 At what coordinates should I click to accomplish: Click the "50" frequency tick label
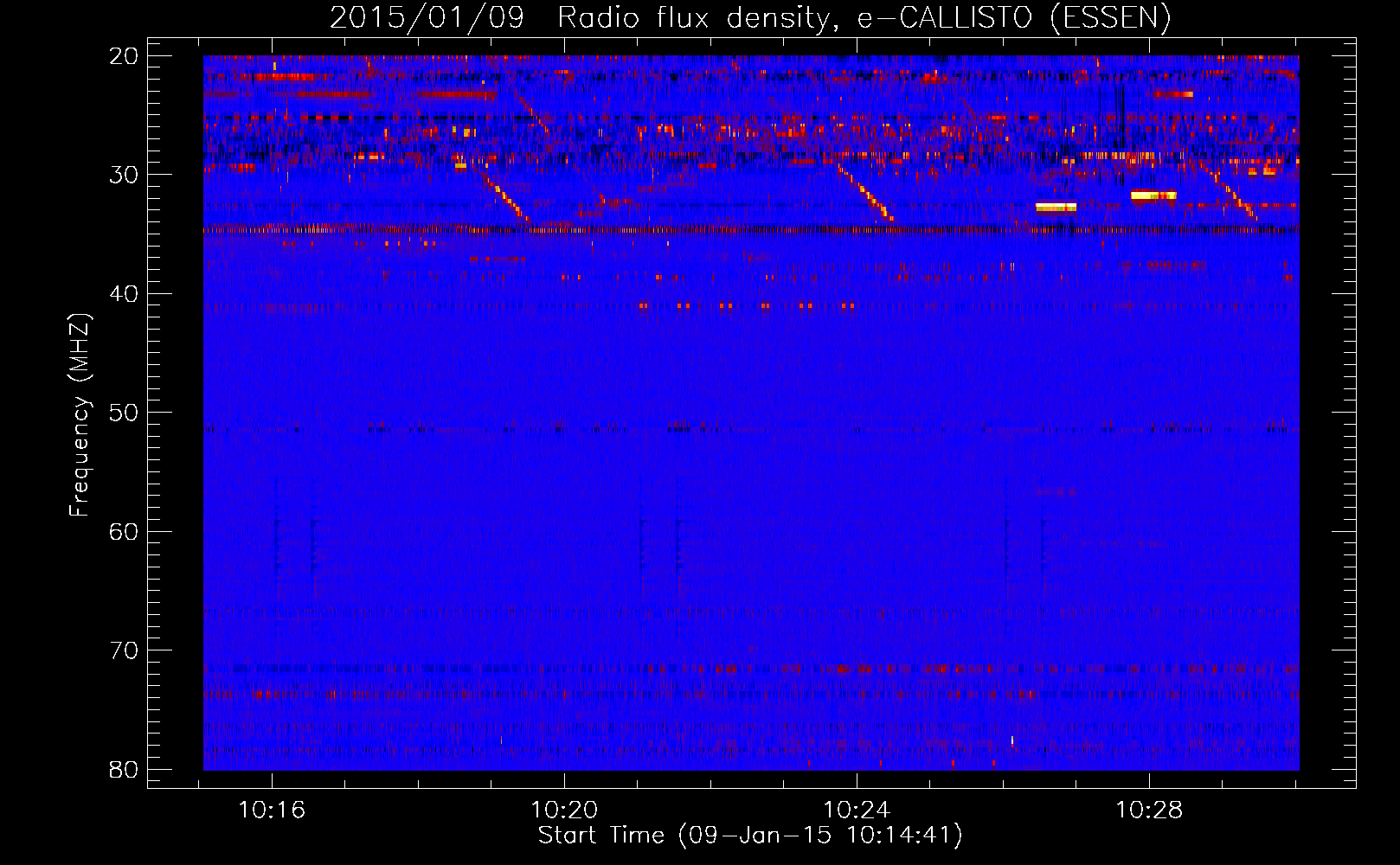(124, 413)
